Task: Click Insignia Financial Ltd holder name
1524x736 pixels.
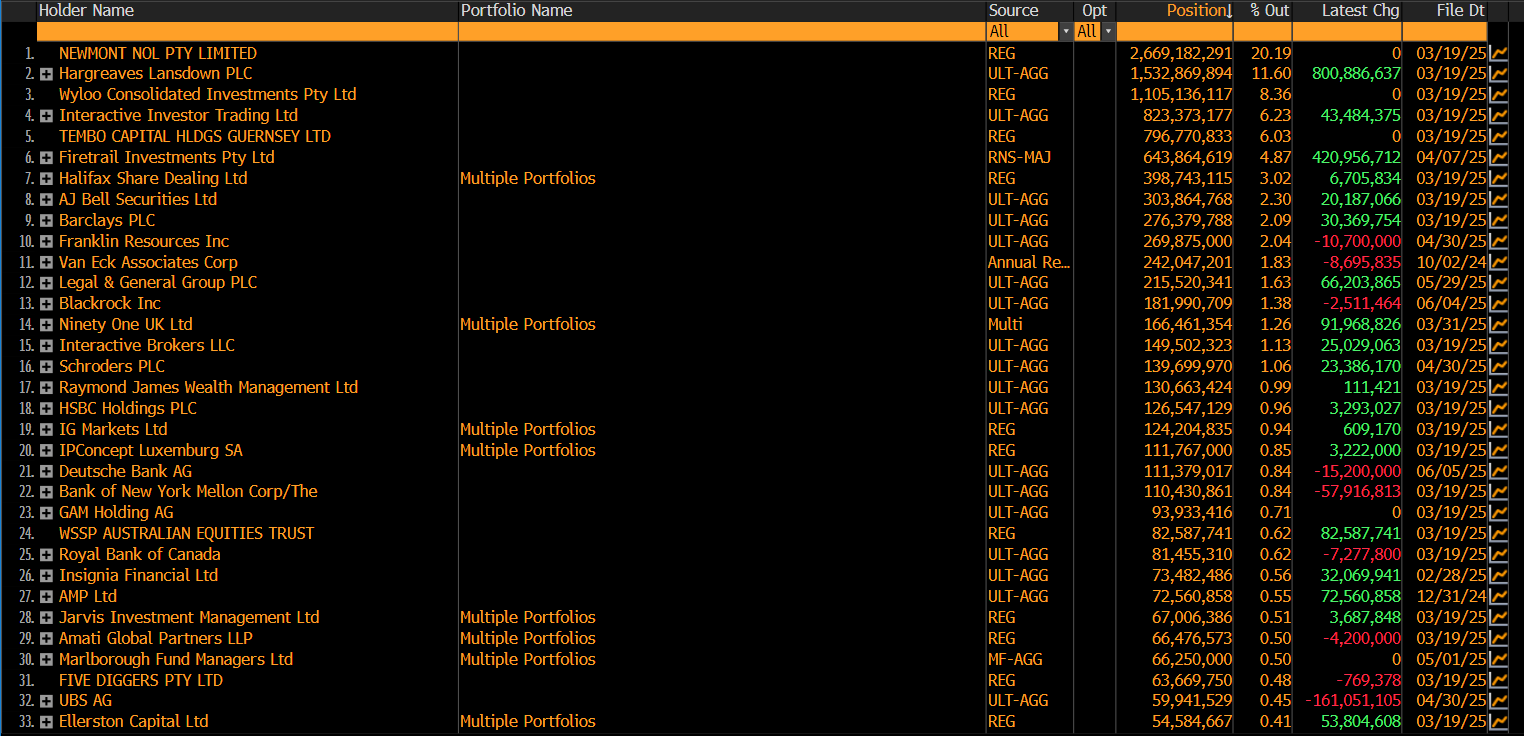Action: point(138,576)
